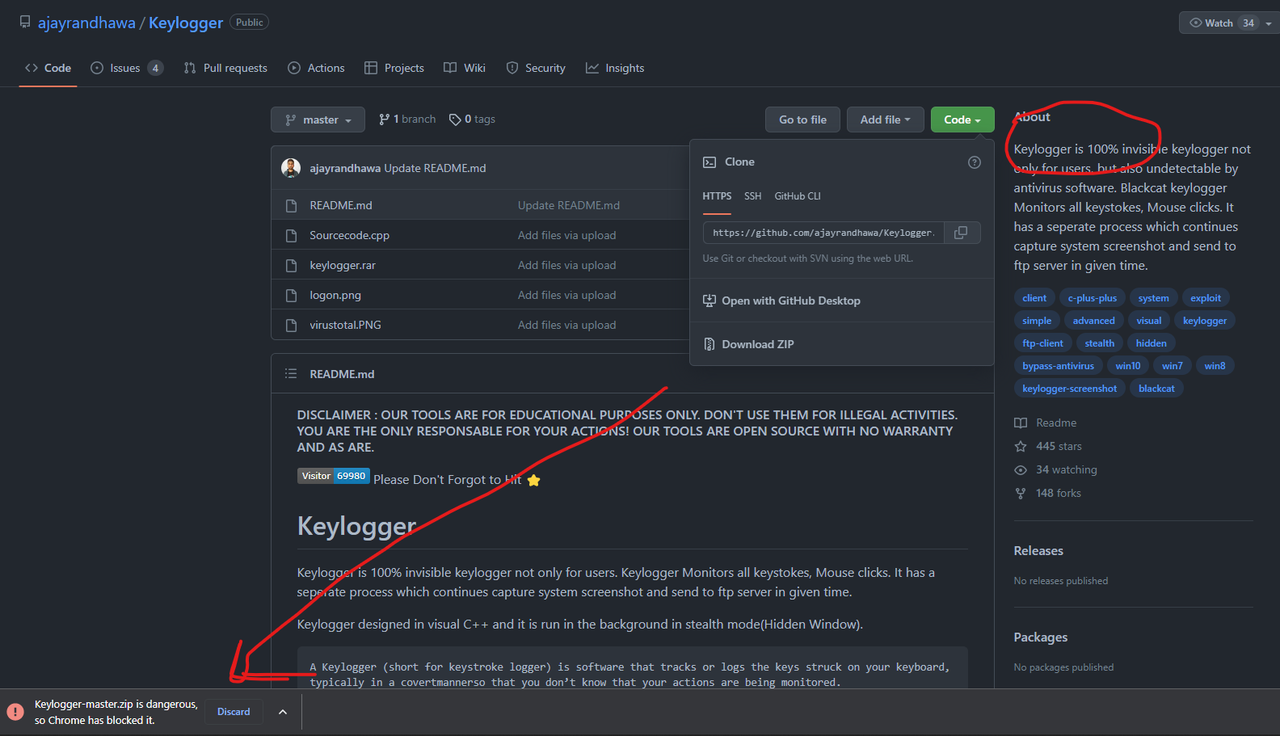The width and height of the screenshot is (1280, 736).
Task: Click the bypass-antivirus topic tag
Action: [x=1058, y=366]
